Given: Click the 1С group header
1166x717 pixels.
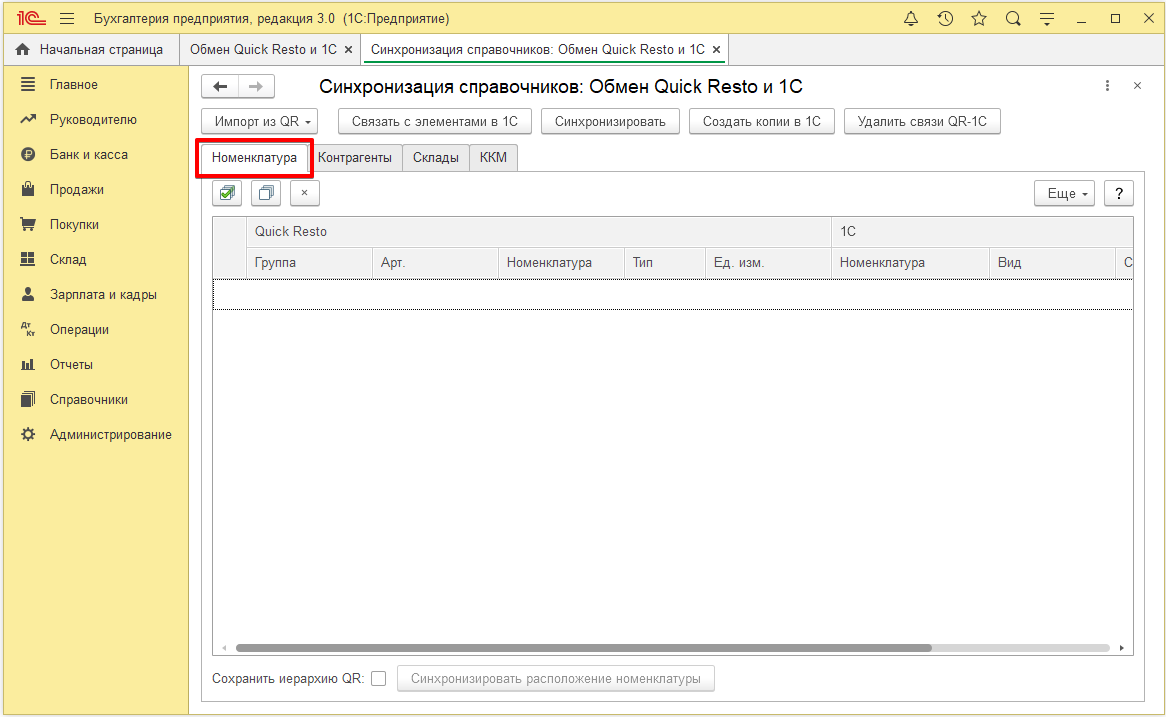Looking at the screenshot, I should pos(982,232).
